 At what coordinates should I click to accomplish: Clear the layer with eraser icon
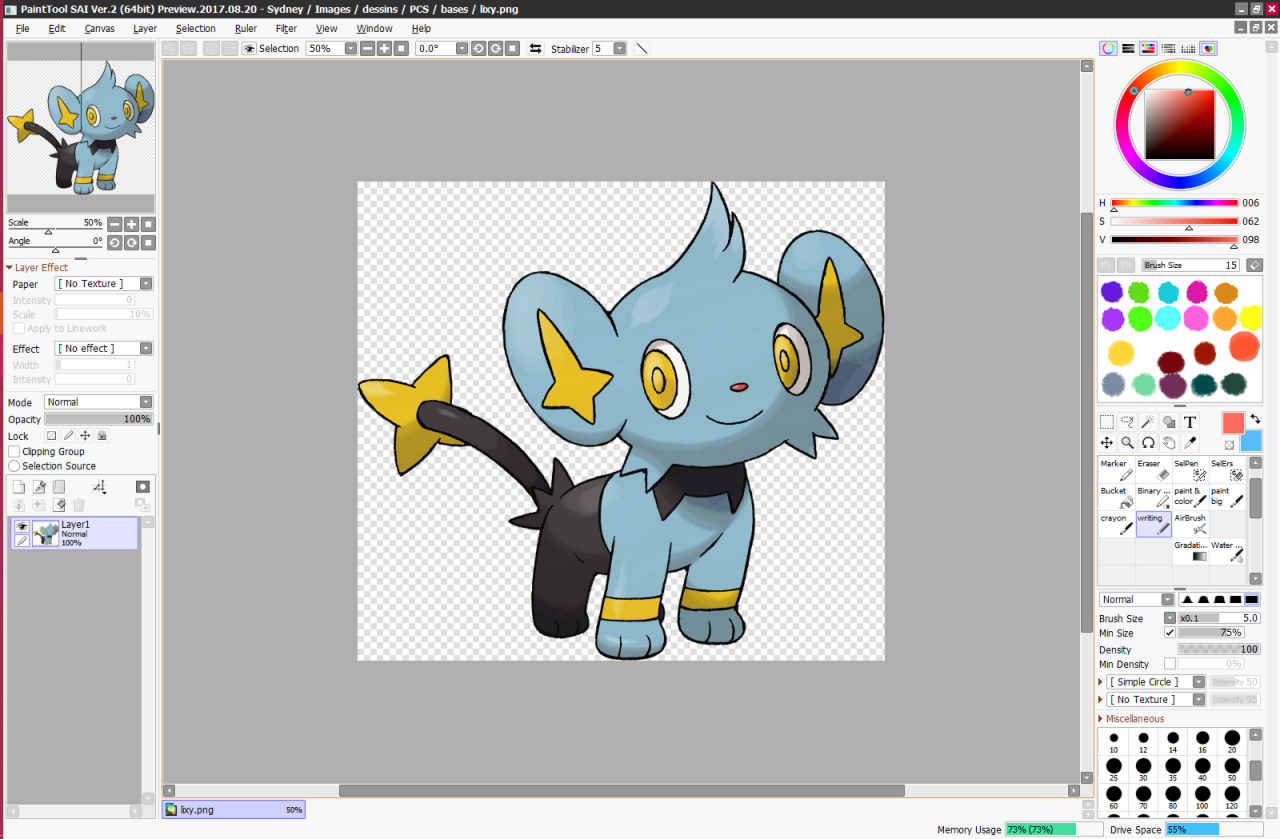pos(59,505)
